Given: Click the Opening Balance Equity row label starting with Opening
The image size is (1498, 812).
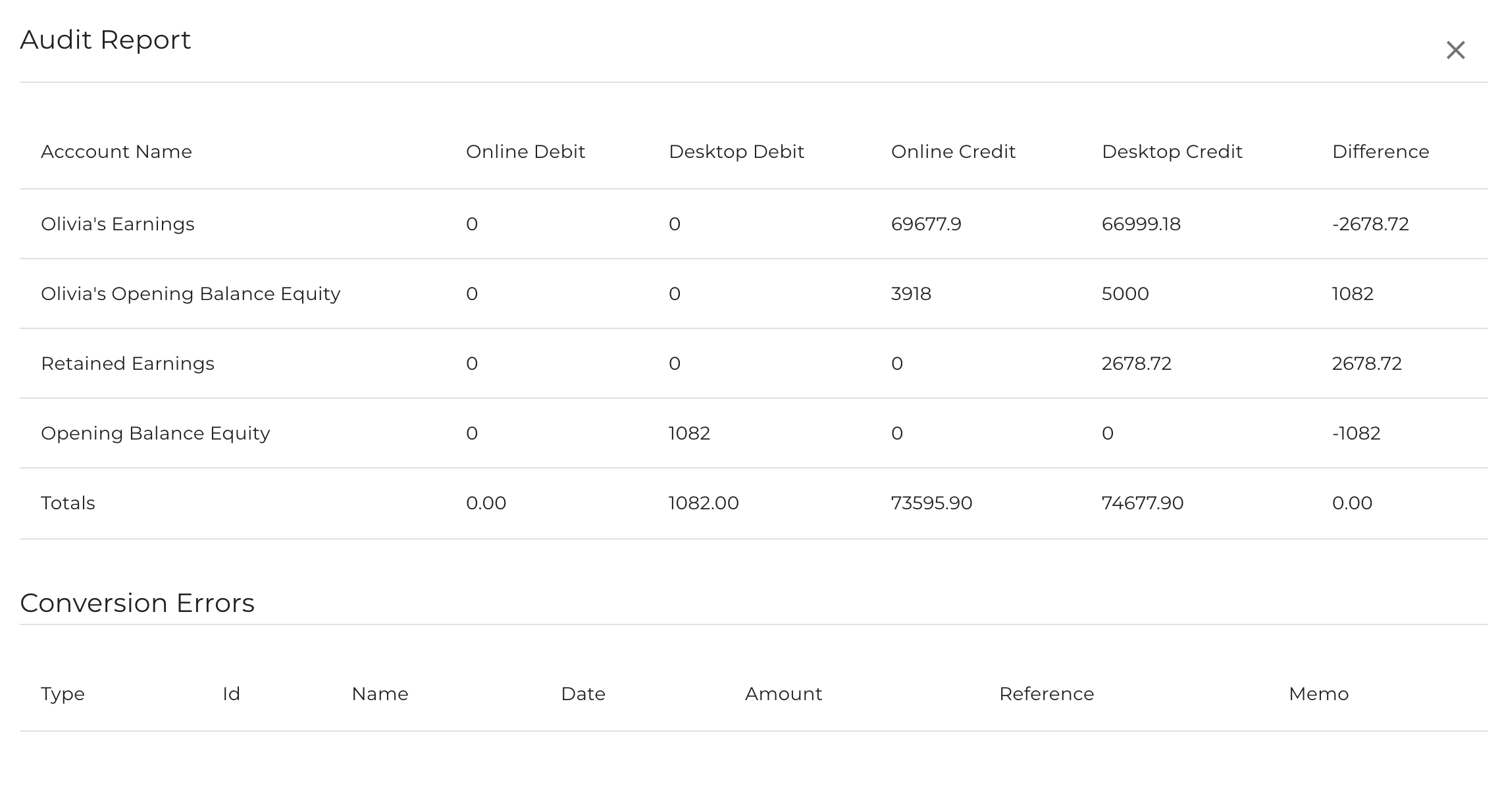Looking at the screenshot, I should [155, 434].
